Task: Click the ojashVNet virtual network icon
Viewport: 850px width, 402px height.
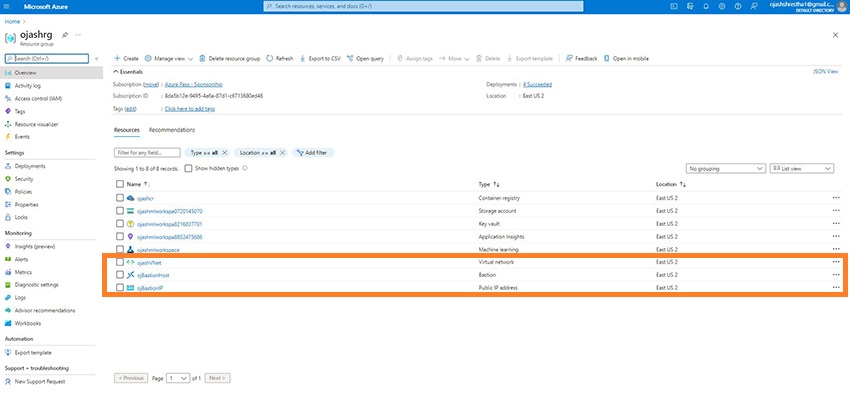Action: 130,262
